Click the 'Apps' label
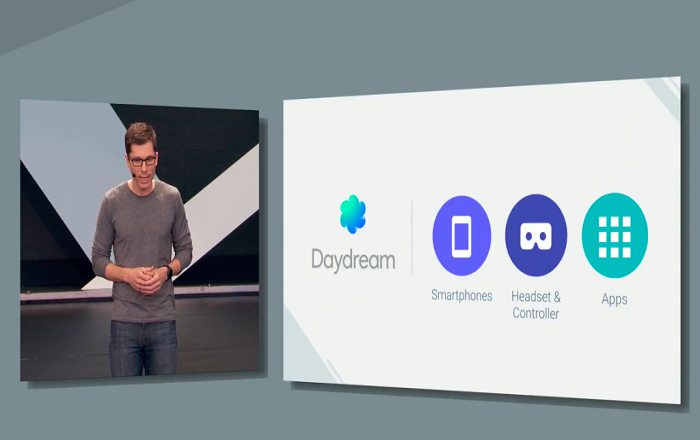Image resolution: width=700 pixels, height=440 pixels. tap(614, 299)
